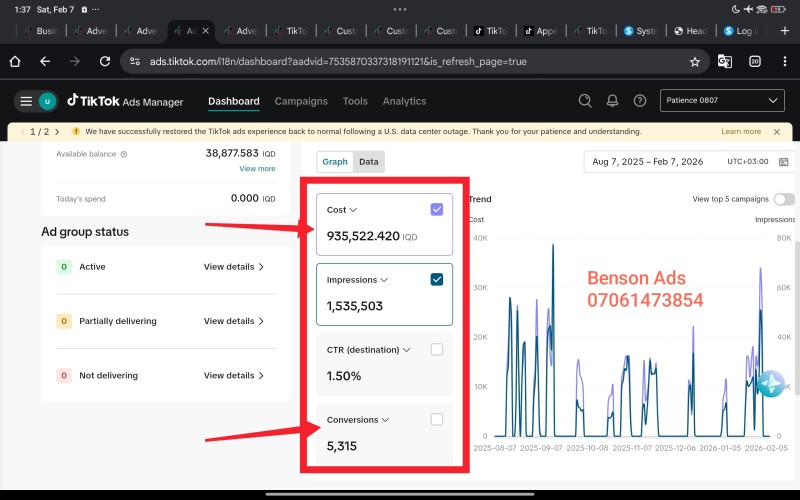Screen dimensions: 800x500
Task: Click the site settings icon in address bar
Action: coord(135,62)
